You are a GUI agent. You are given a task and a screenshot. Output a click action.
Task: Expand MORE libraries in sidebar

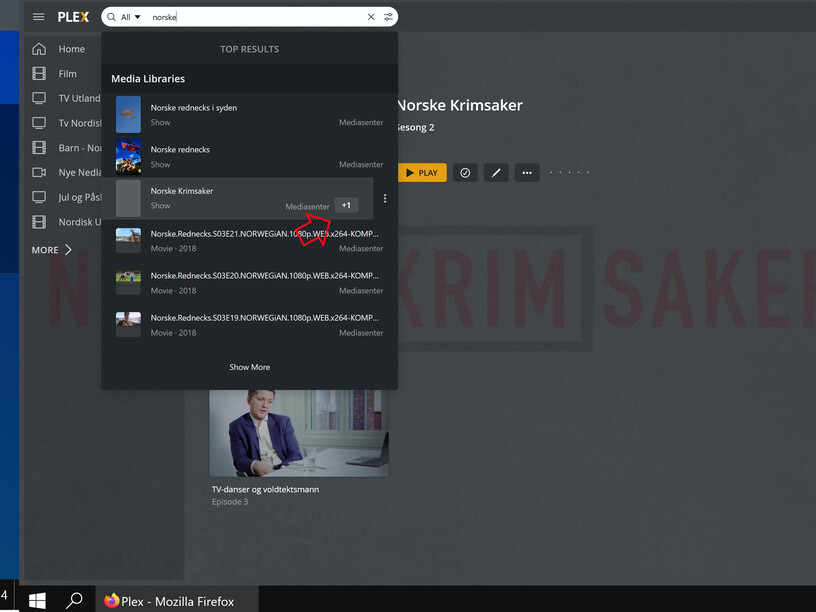52,250
